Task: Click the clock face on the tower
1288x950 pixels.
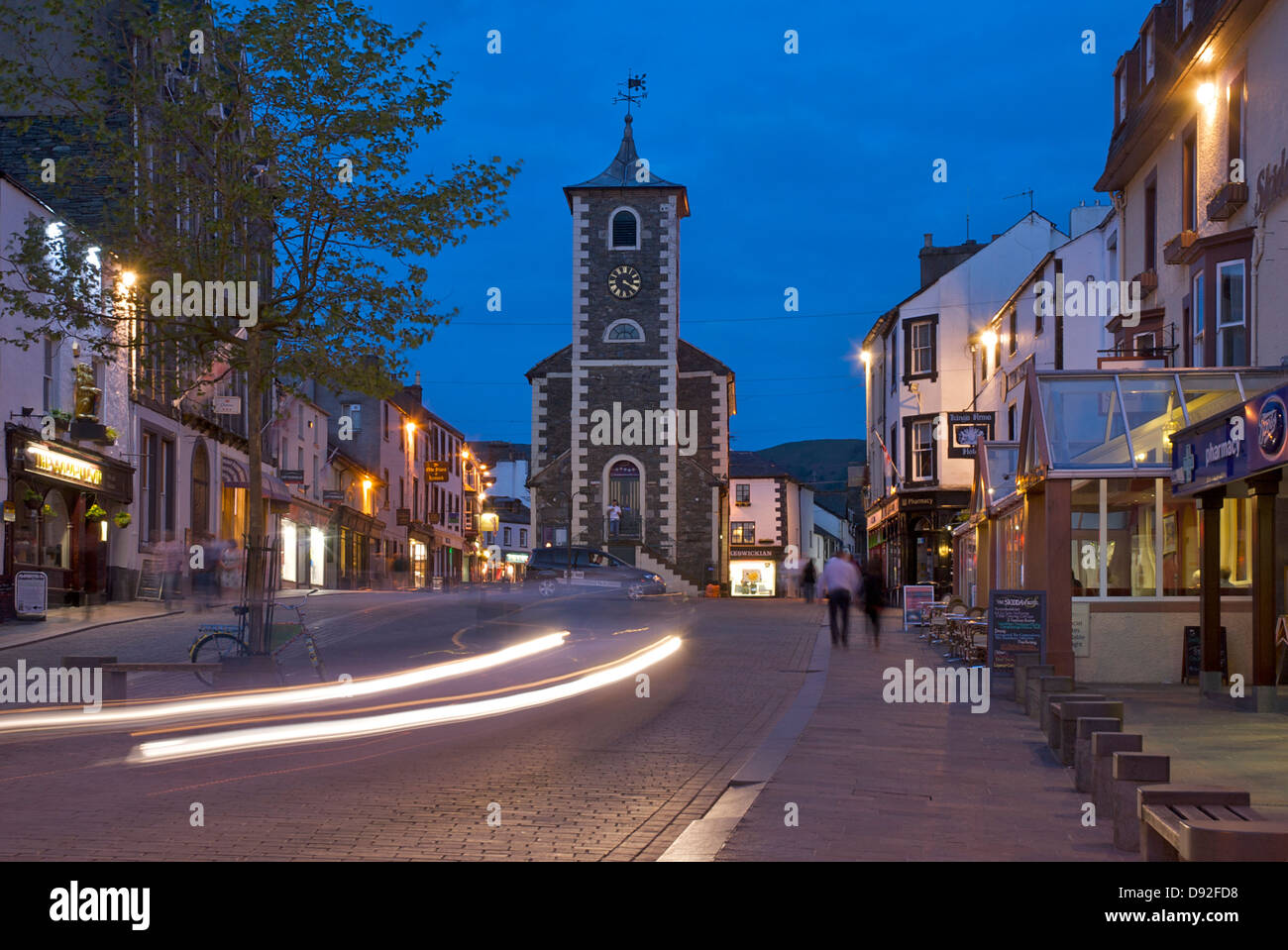Action: click(624, 281)
